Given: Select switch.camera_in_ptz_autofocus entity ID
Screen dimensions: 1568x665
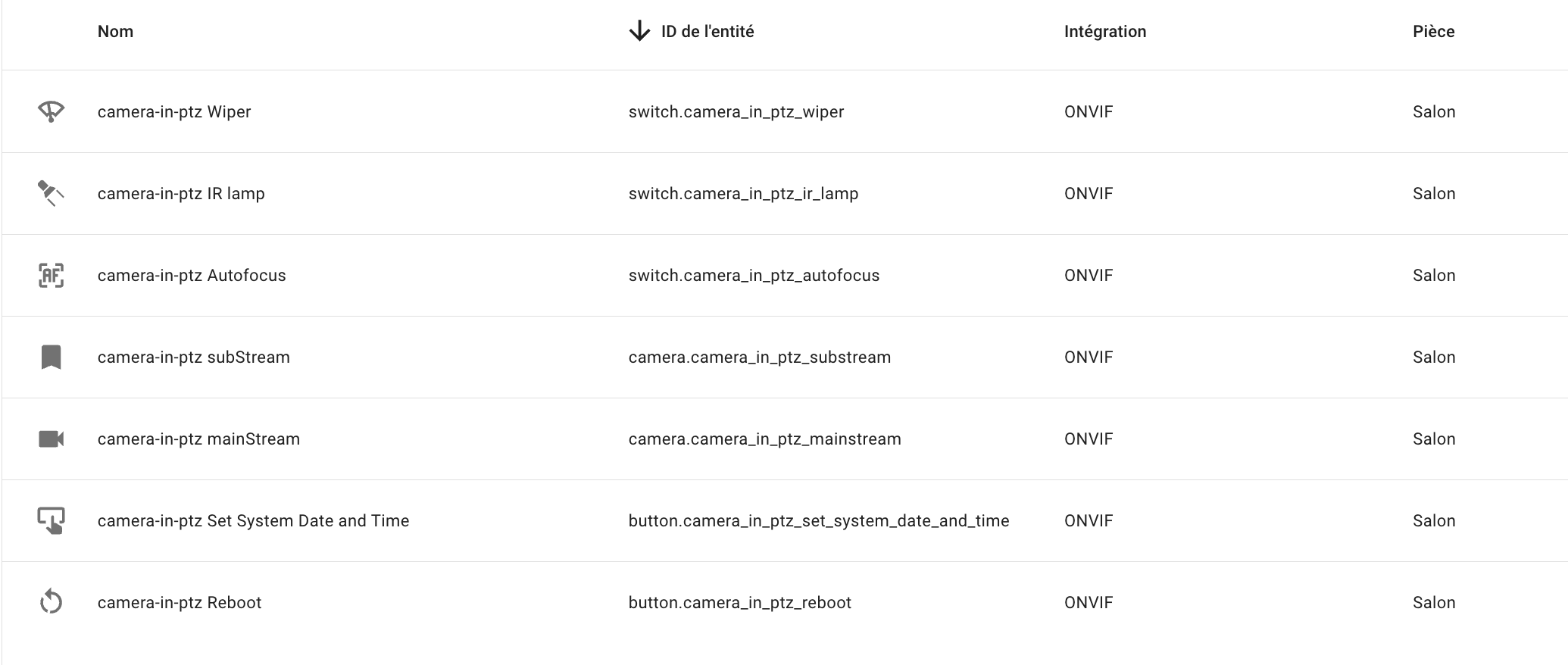Looking at the screenshot, I should point(754,275).
